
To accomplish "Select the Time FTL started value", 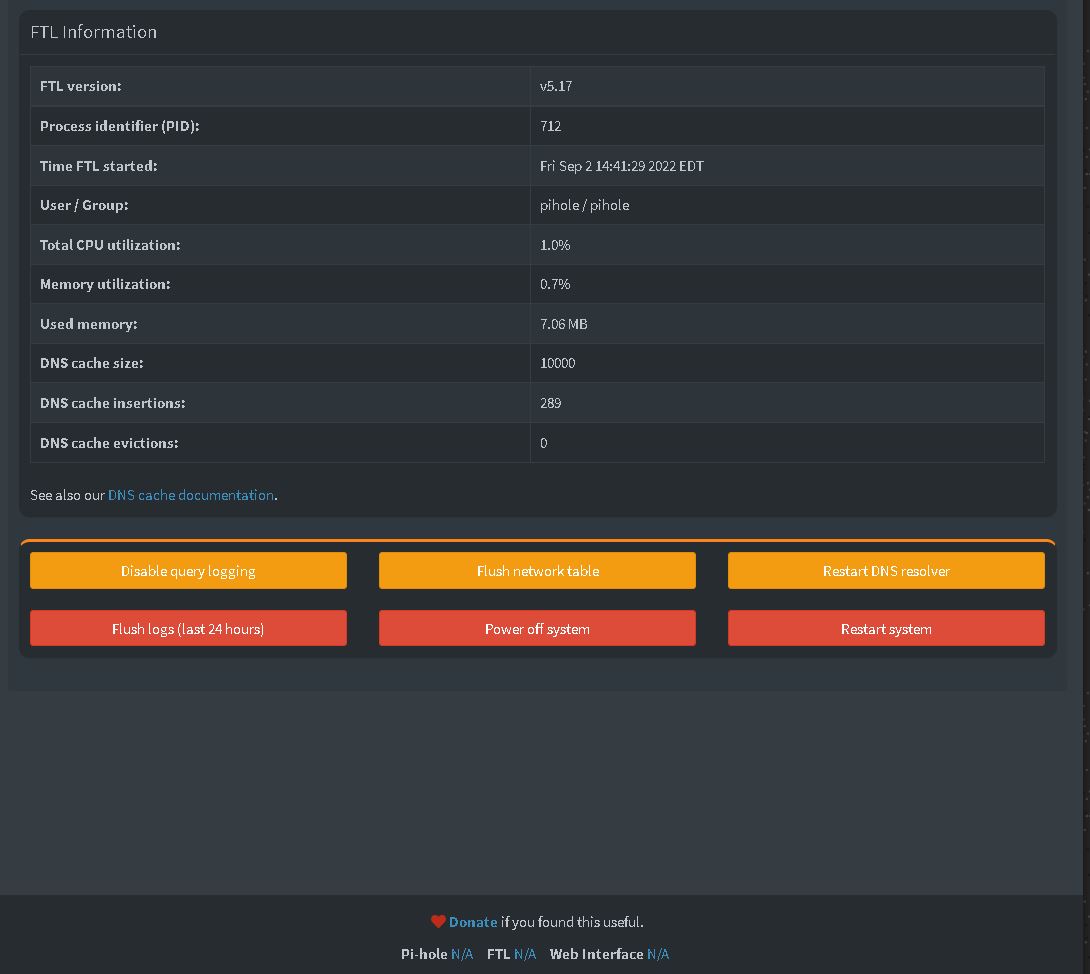I will (x=623, y=166).
